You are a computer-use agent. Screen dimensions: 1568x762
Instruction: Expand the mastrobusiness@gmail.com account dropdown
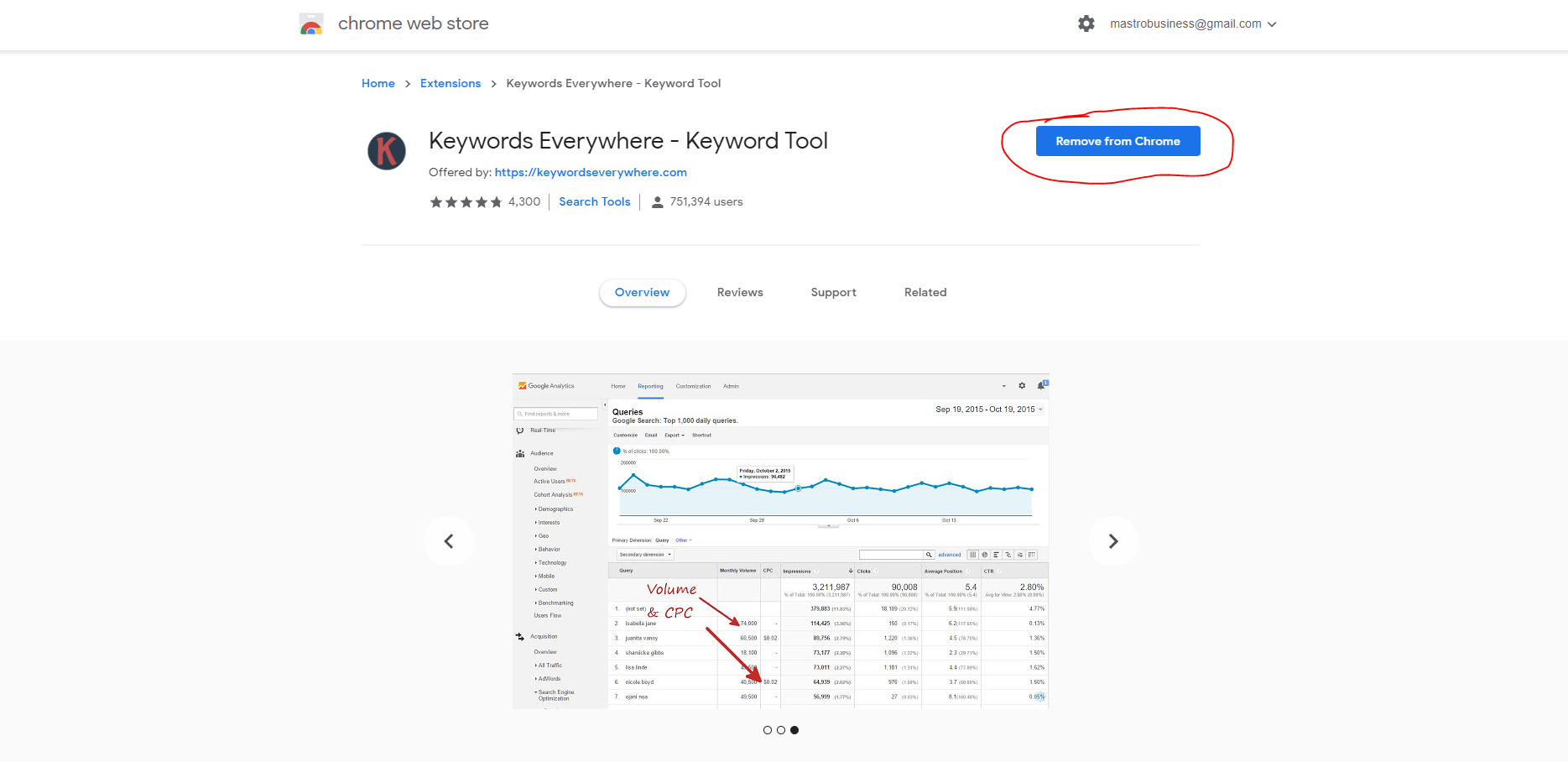[x=1193, y=23]
